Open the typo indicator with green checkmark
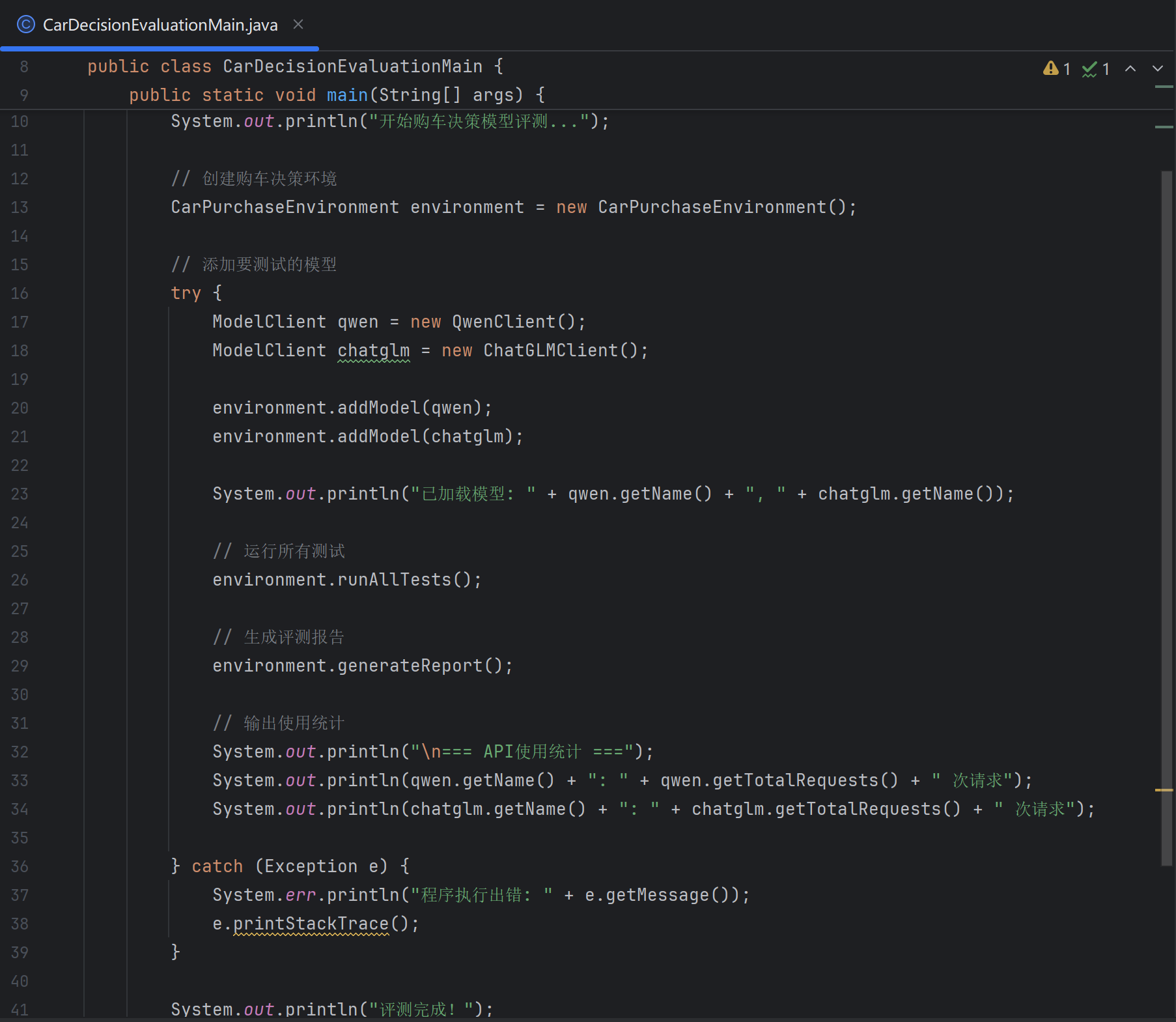This screenshot has height=1022, width=1176. (x=1096, y=68)
